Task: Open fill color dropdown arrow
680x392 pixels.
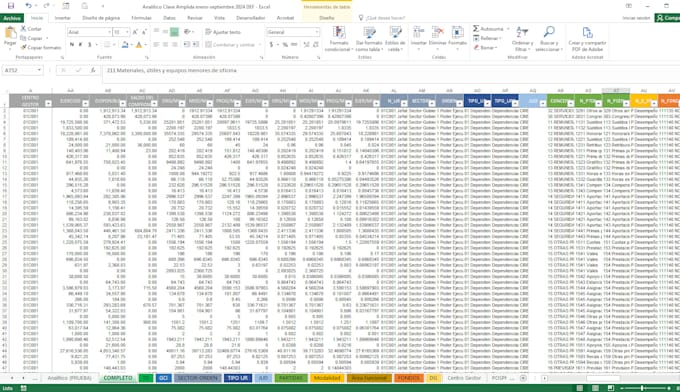Action: click(131, 44)
